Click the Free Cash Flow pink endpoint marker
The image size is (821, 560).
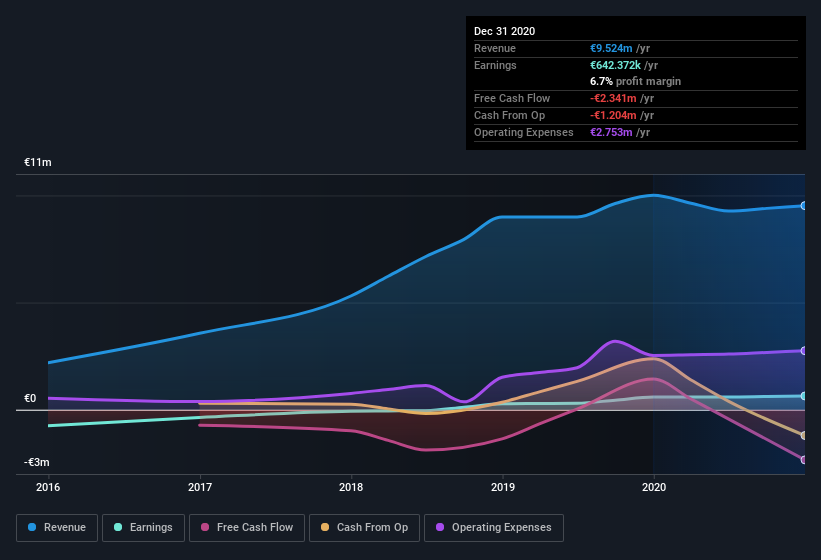coord(804,460)
